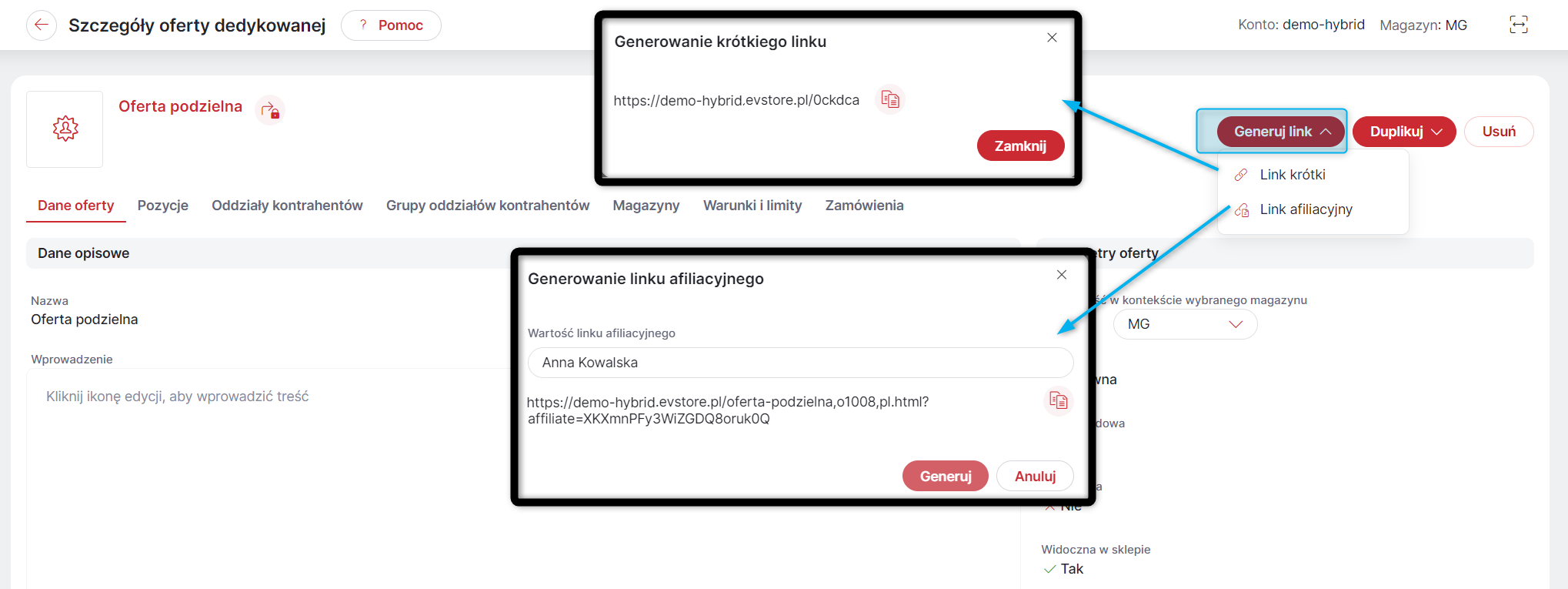Viewport: 1568px width, 589px height.
Task: Open the Zamówienia tab
Action: click(865, 206)
